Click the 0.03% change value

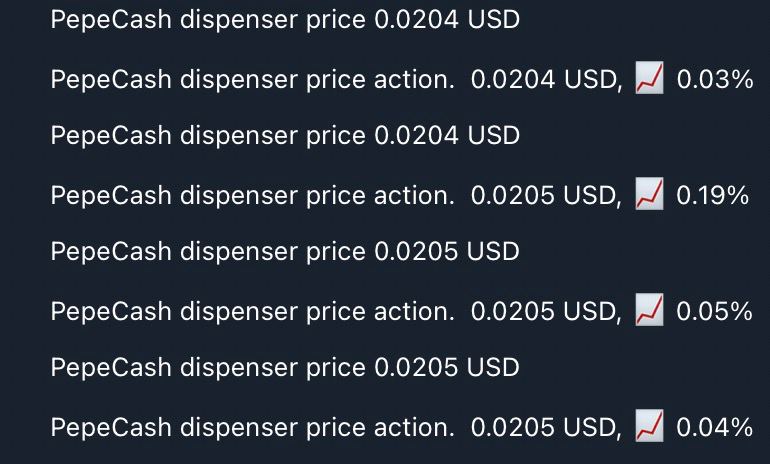[x=715, y=79]
